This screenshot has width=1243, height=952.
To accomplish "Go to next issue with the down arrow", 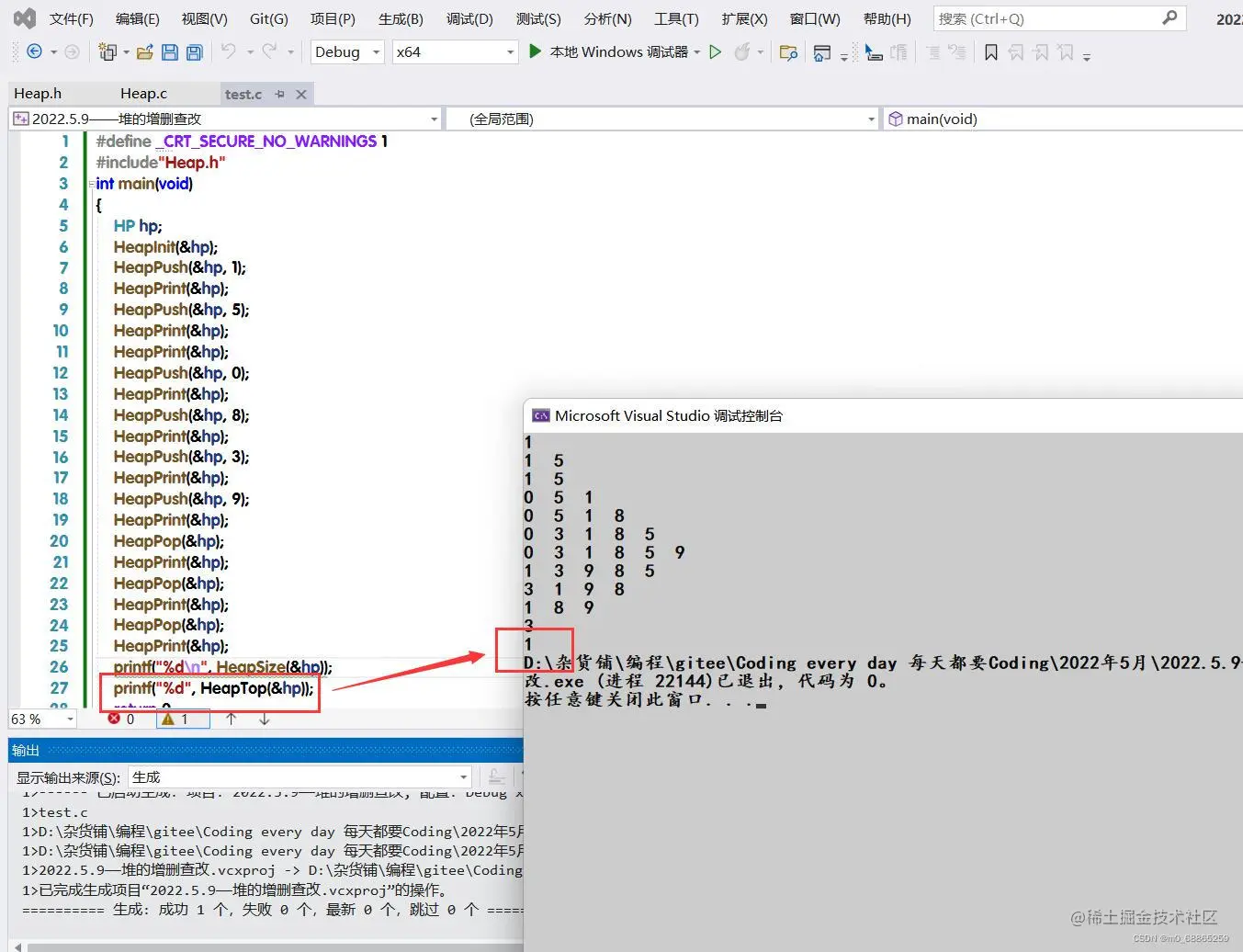I will tap(264, 719).
